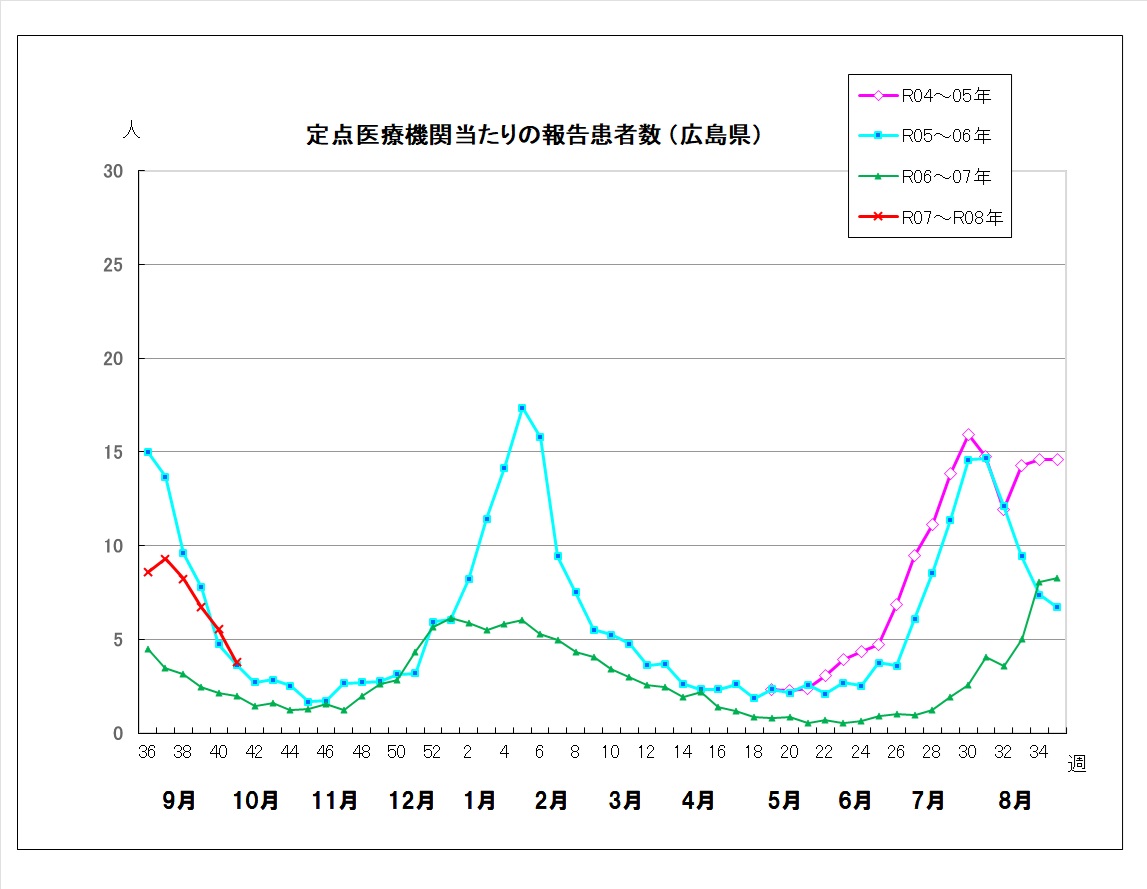Click the R05～06年 legend entry

[945, 136]
